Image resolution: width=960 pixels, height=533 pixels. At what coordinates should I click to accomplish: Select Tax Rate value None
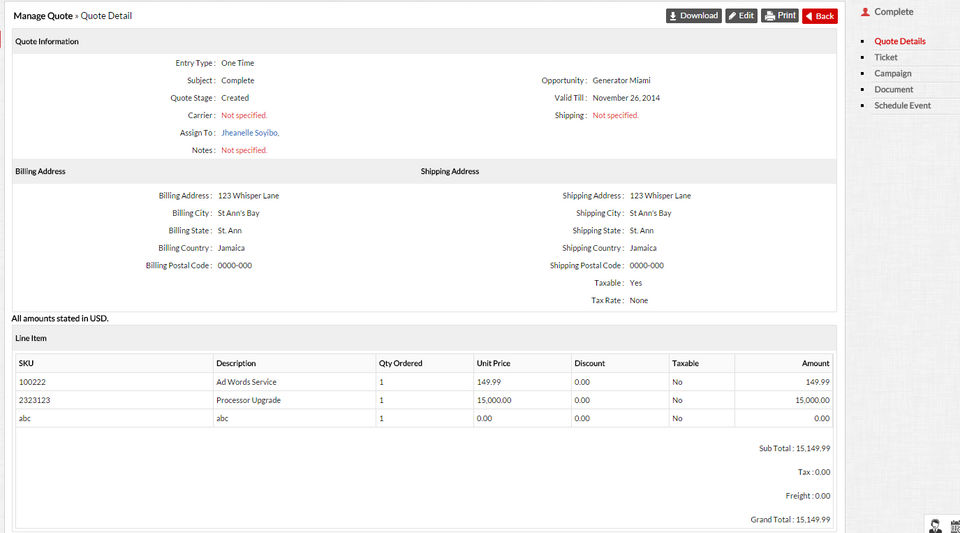tap(639, 300)
